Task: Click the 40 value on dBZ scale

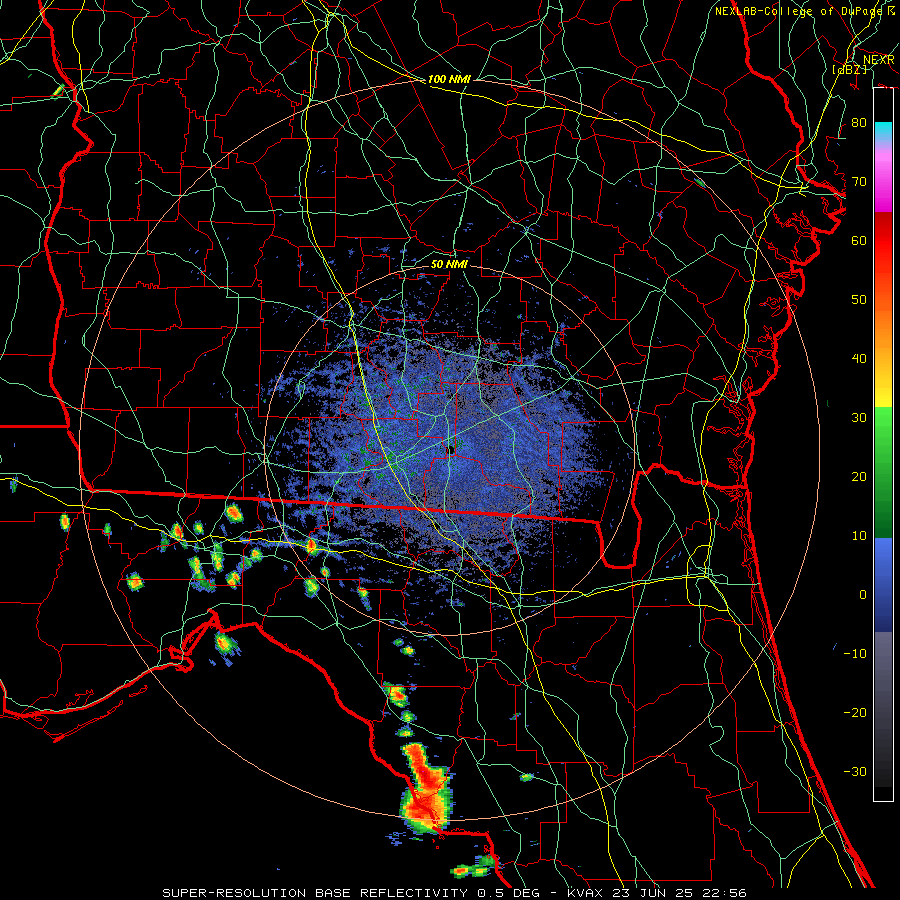Action: point(859,359)
